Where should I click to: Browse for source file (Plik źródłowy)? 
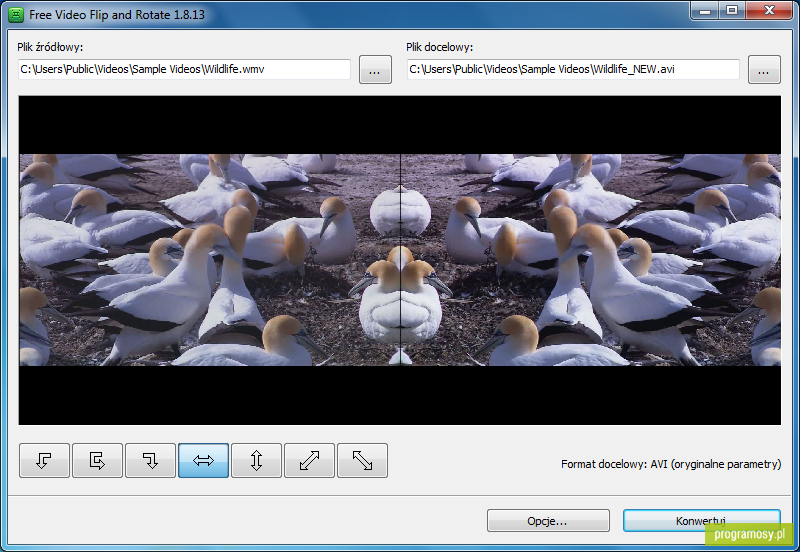pos(375,69)
